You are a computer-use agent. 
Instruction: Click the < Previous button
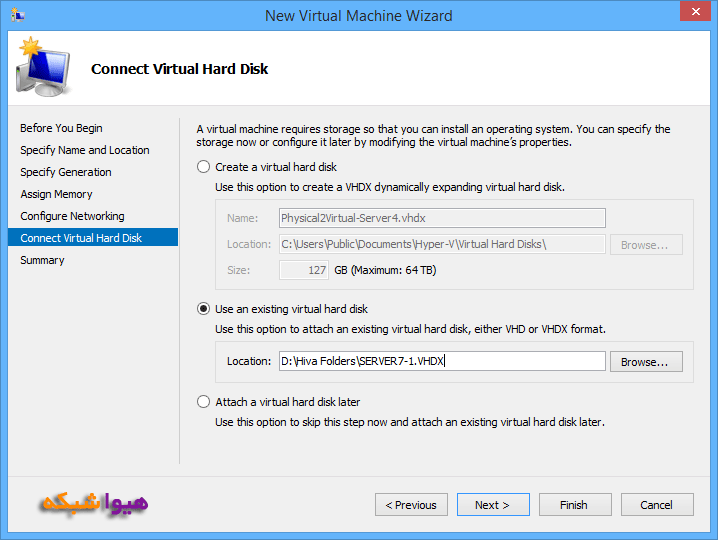pos(411,505)
